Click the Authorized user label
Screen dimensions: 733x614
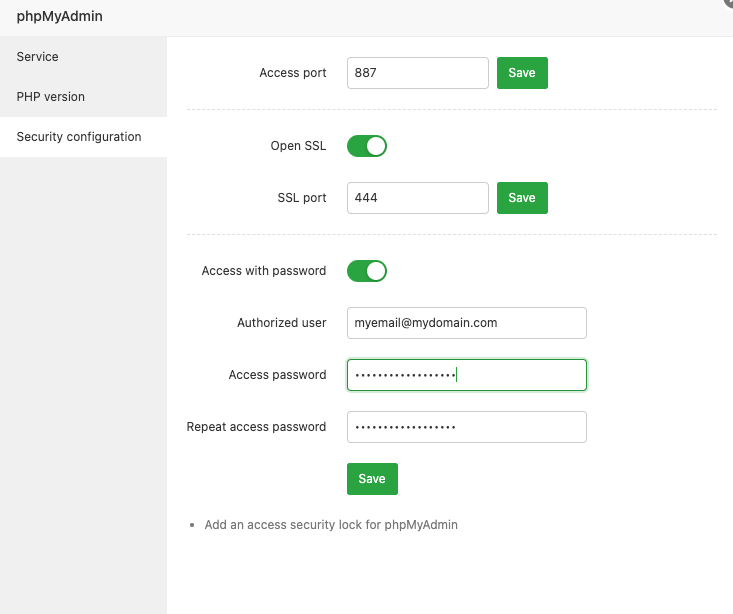point(281,323)
